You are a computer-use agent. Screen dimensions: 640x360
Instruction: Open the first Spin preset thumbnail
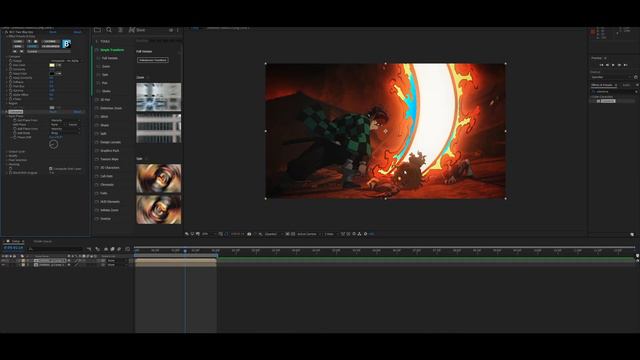click(158, 178)
